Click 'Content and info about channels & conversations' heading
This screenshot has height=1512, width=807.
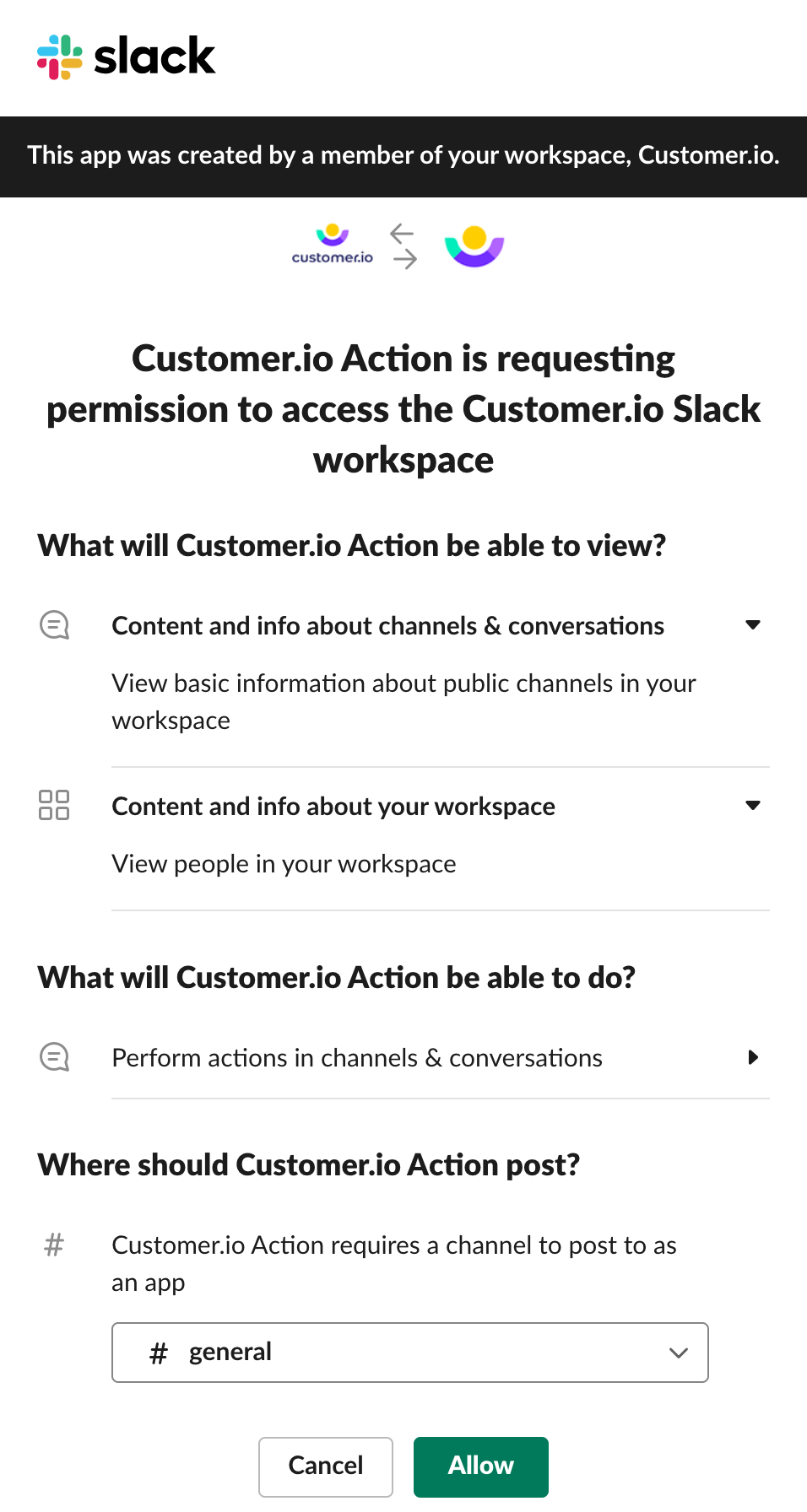click(x=387, y=626)
